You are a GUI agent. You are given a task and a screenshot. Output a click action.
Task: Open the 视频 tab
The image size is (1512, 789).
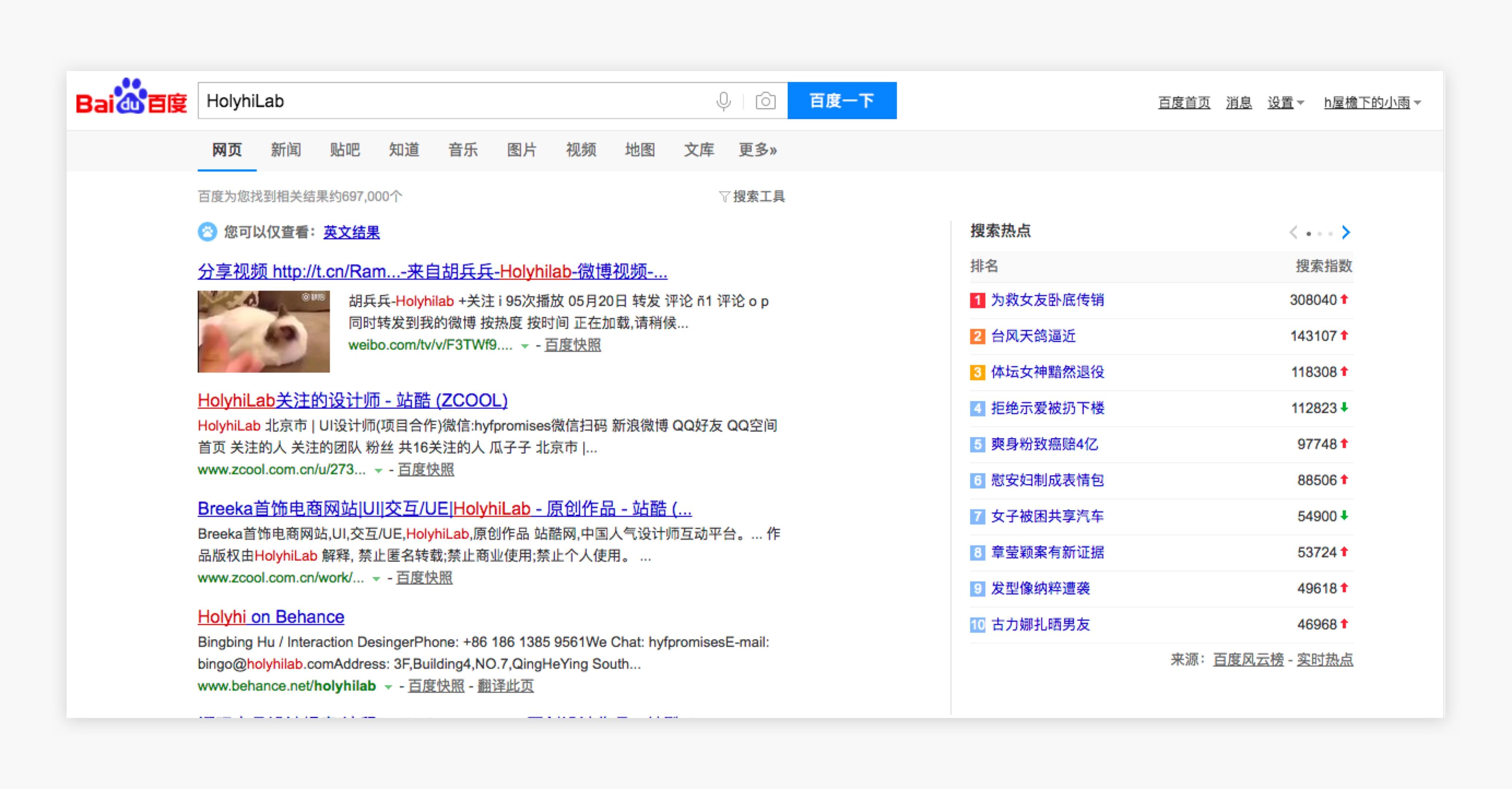[580, 150]
